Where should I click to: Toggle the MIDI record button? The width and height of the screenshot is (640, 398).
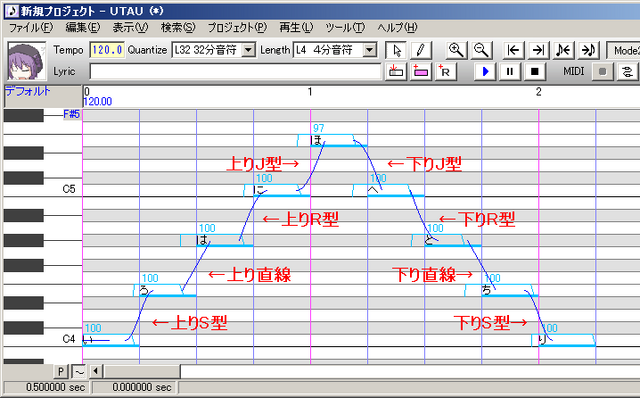602,72
